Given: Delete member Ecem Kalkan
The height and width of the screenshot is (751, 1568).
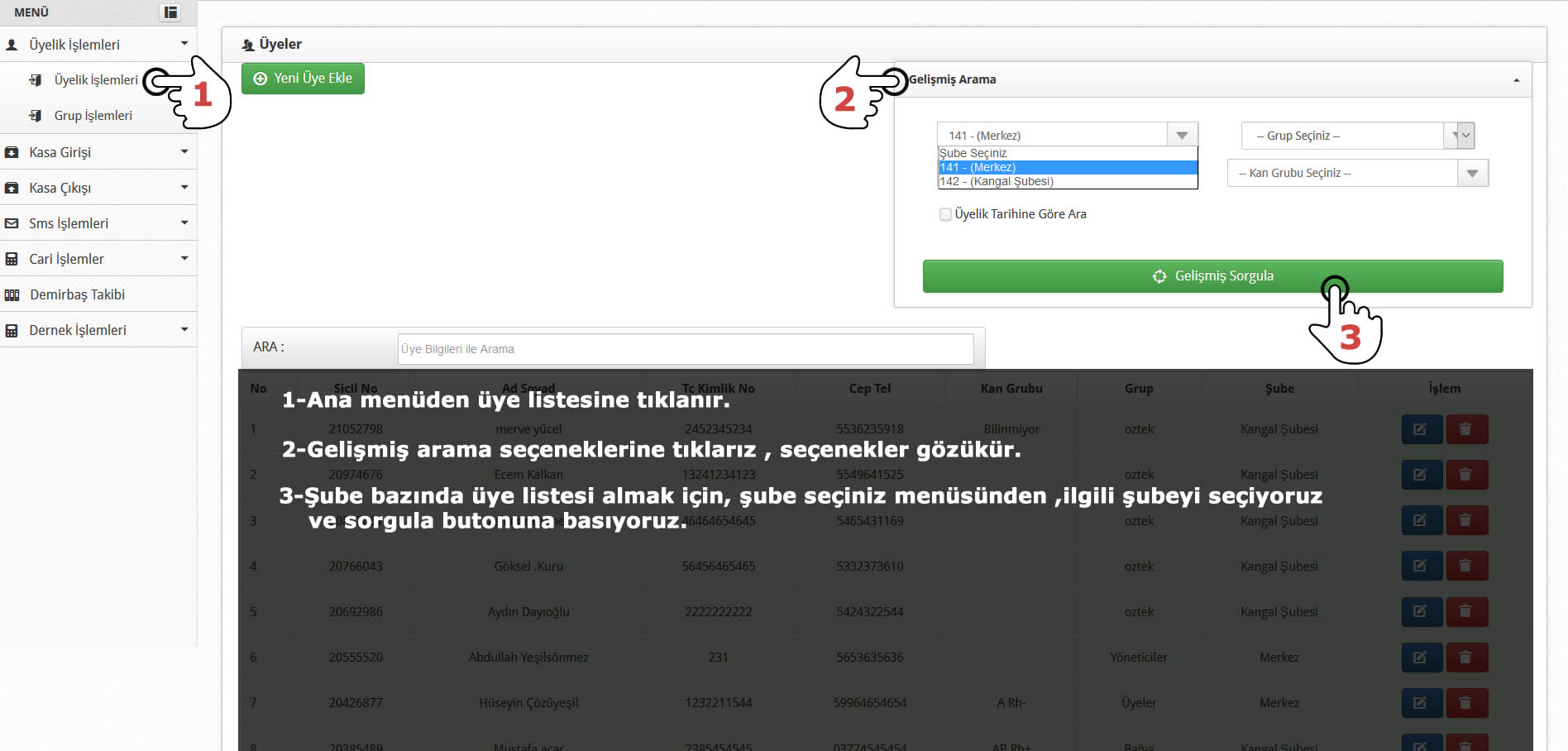Looking at the screenshot, I should pos(1466,475).
